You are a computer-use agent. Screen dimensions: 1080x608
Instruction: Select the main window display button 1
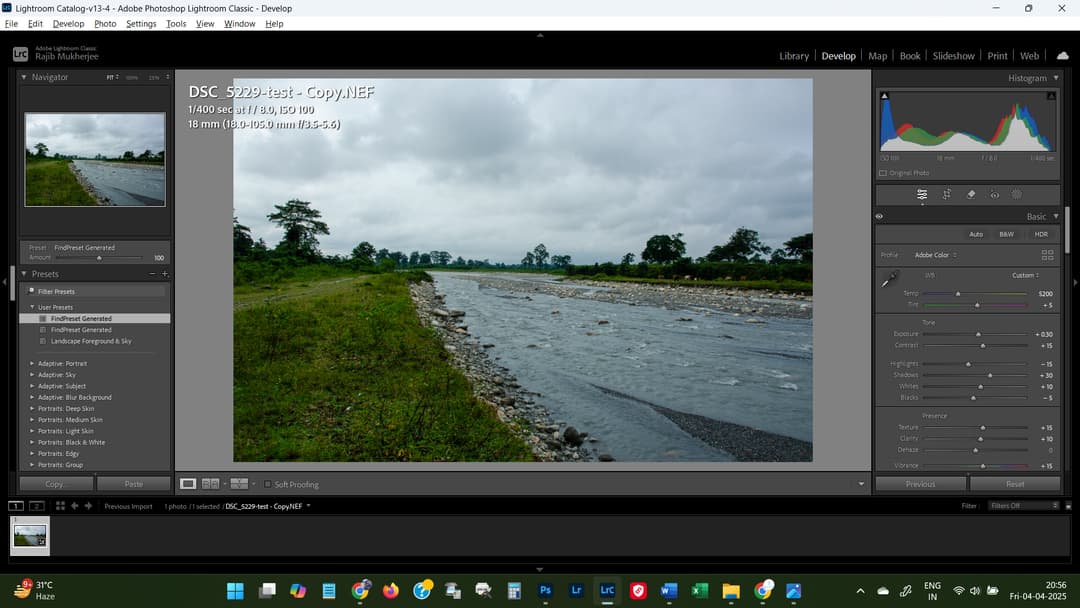[x=15, y=506]
